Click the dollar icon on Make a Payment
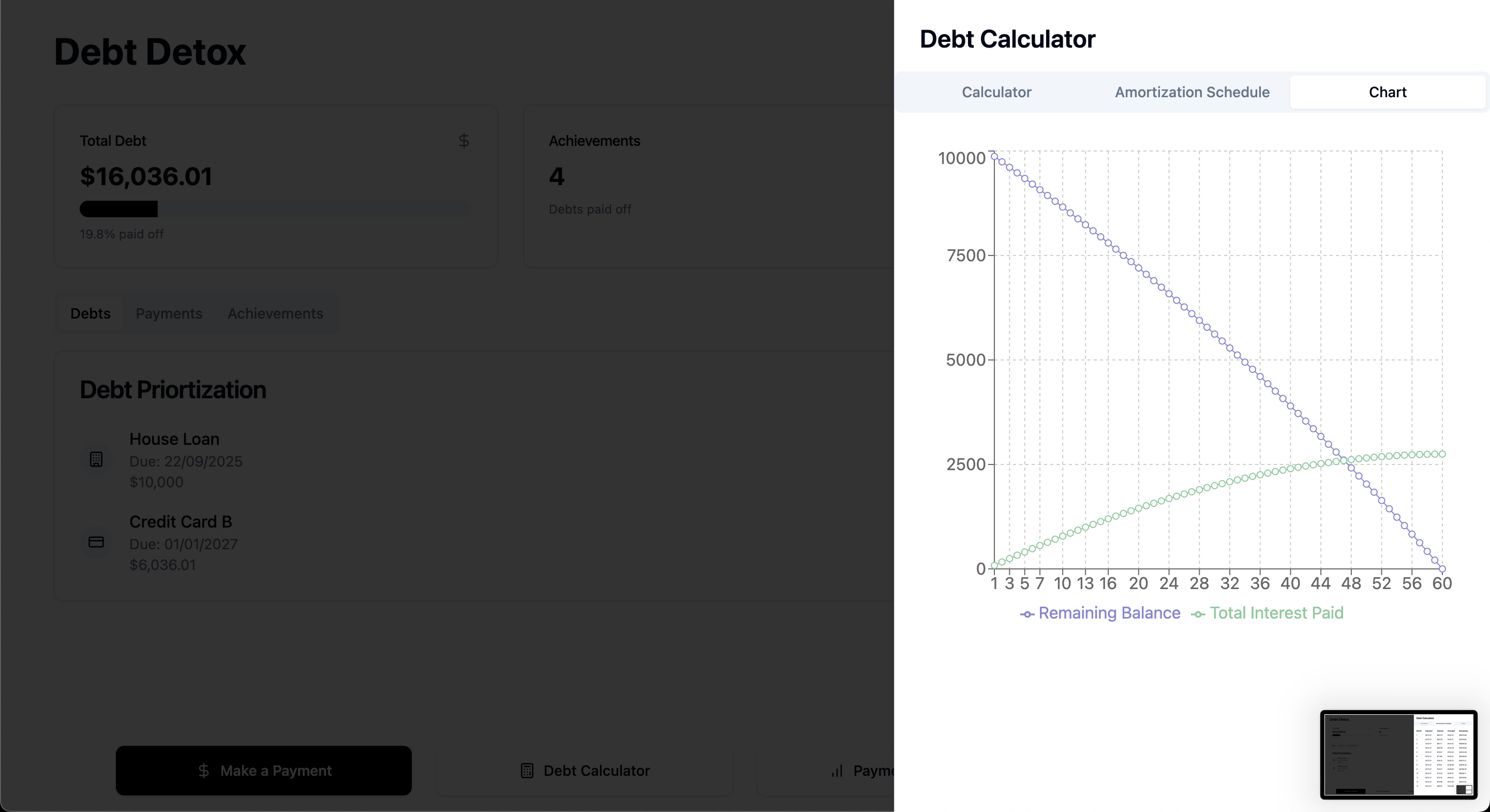Screen dimensions: 1490x812 pyautogui.click(x=204, y=770)
